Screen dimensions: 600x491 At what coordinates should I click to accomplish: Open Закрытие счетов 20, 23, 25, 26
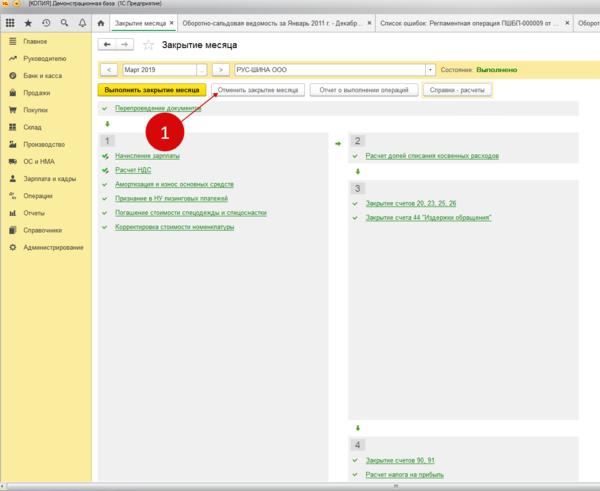point(411,203)
